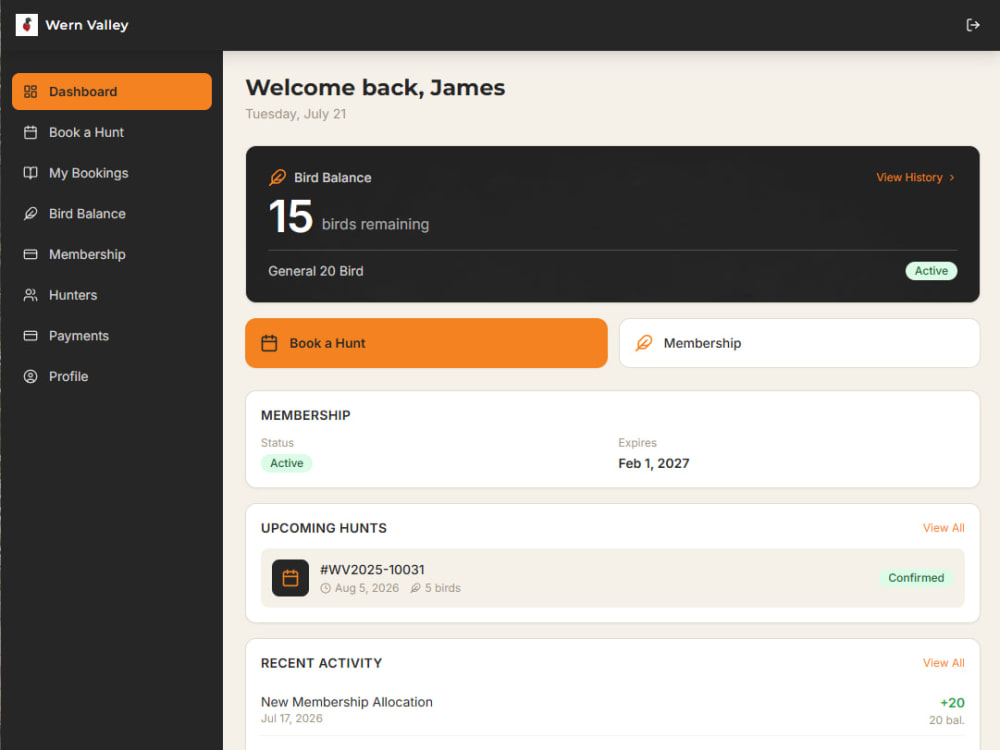Click the RECENT ACTIVITY section heading

pos(321,663)
